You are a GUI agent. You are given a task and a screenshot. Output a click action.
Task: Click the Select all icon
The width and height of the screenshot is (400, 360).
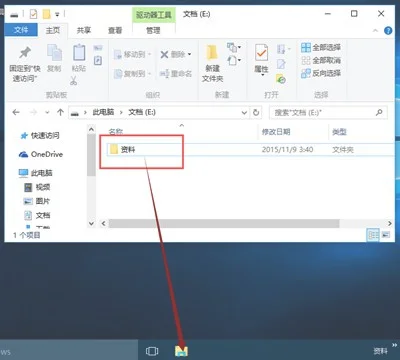pos(306,47)
